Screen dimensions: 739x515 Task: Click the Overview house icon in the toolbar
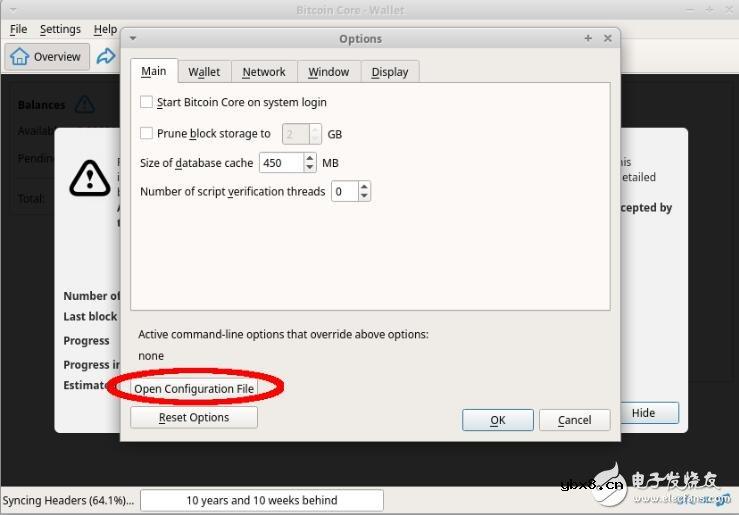coord(19,57)
